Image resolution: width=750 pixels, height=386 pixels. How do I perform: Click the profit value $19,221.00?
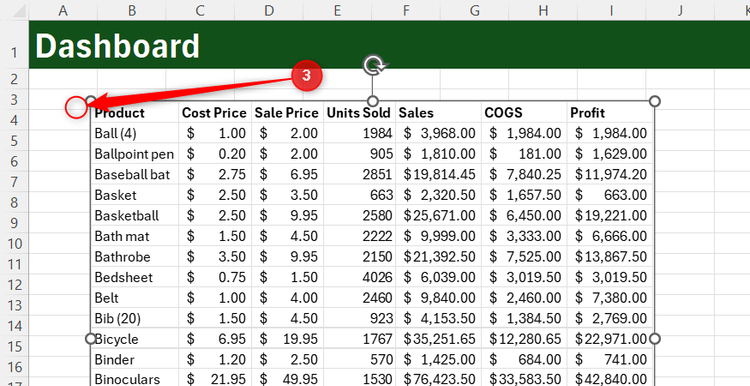coord(611,216)
